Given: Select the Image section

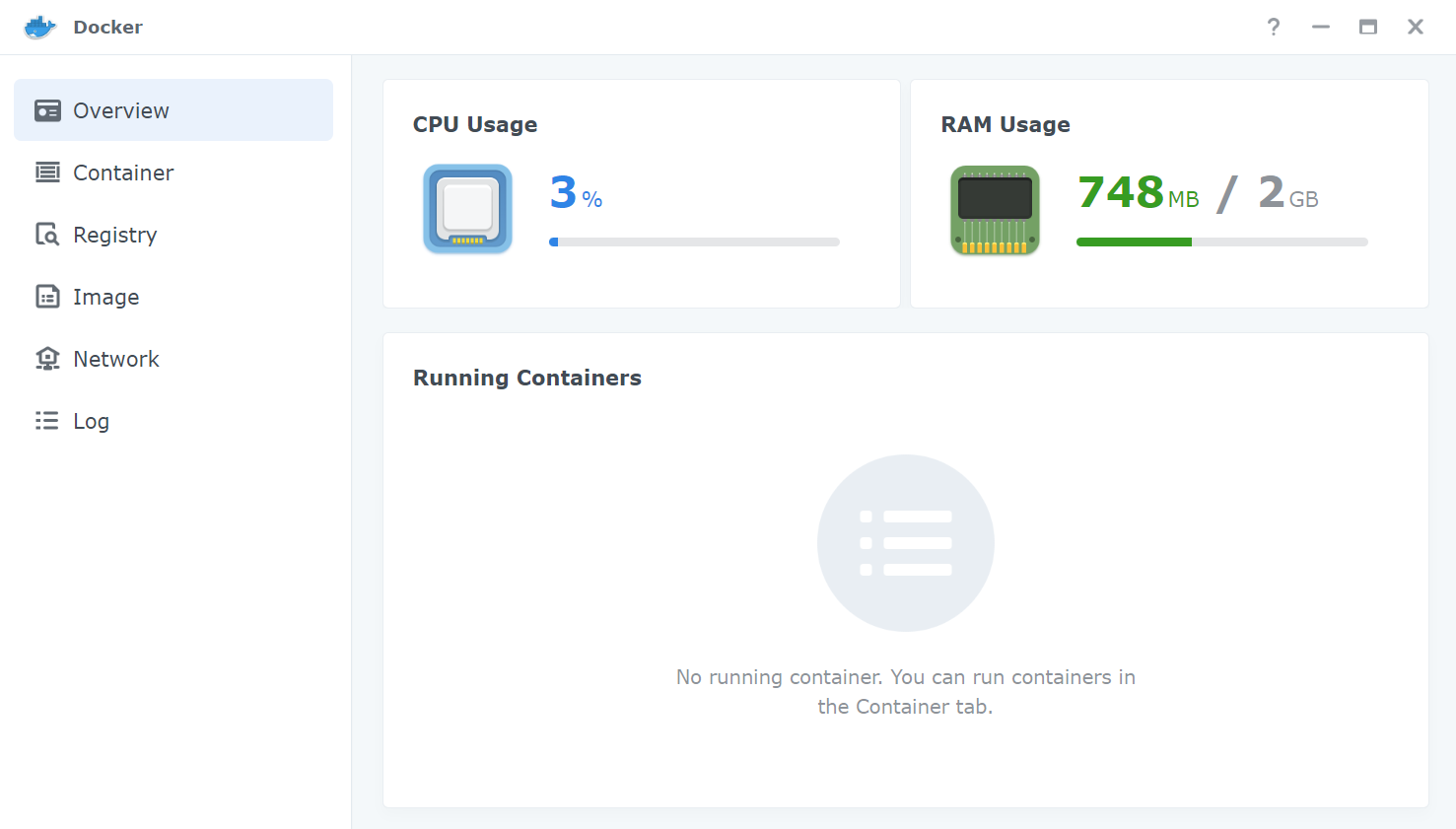Looking at the screenshot, I should (x=173, y=297).
